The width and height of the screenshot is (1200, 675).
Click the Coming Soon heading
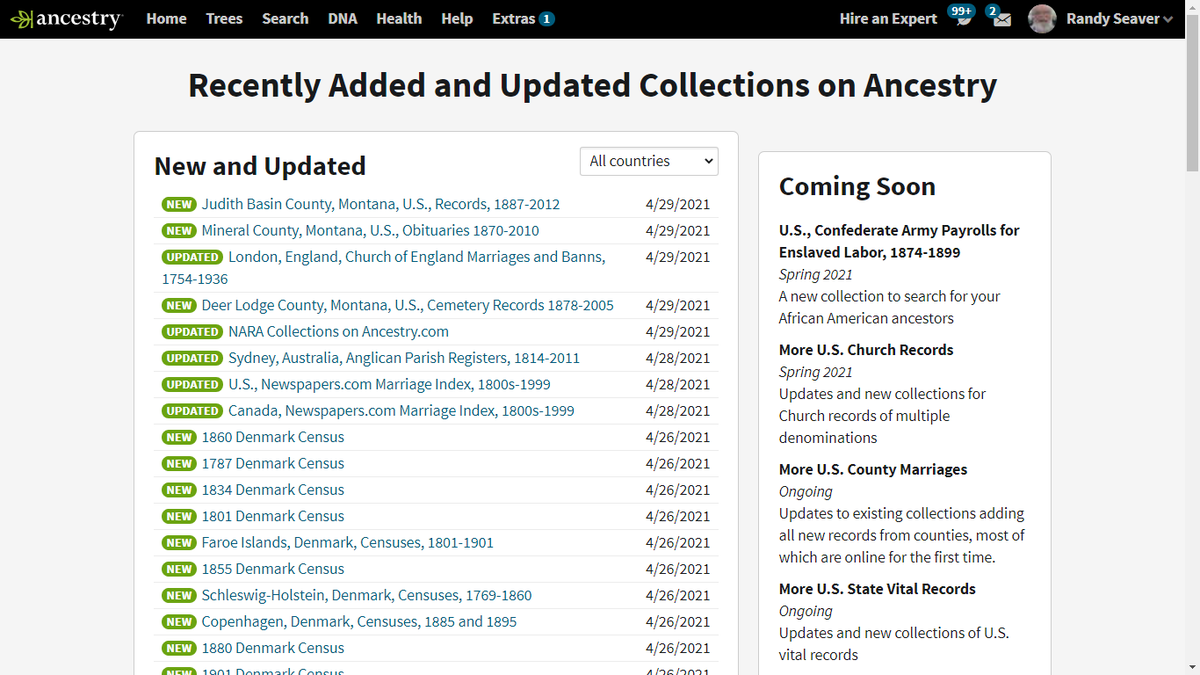pyautogui.click(x=857, y=187)
